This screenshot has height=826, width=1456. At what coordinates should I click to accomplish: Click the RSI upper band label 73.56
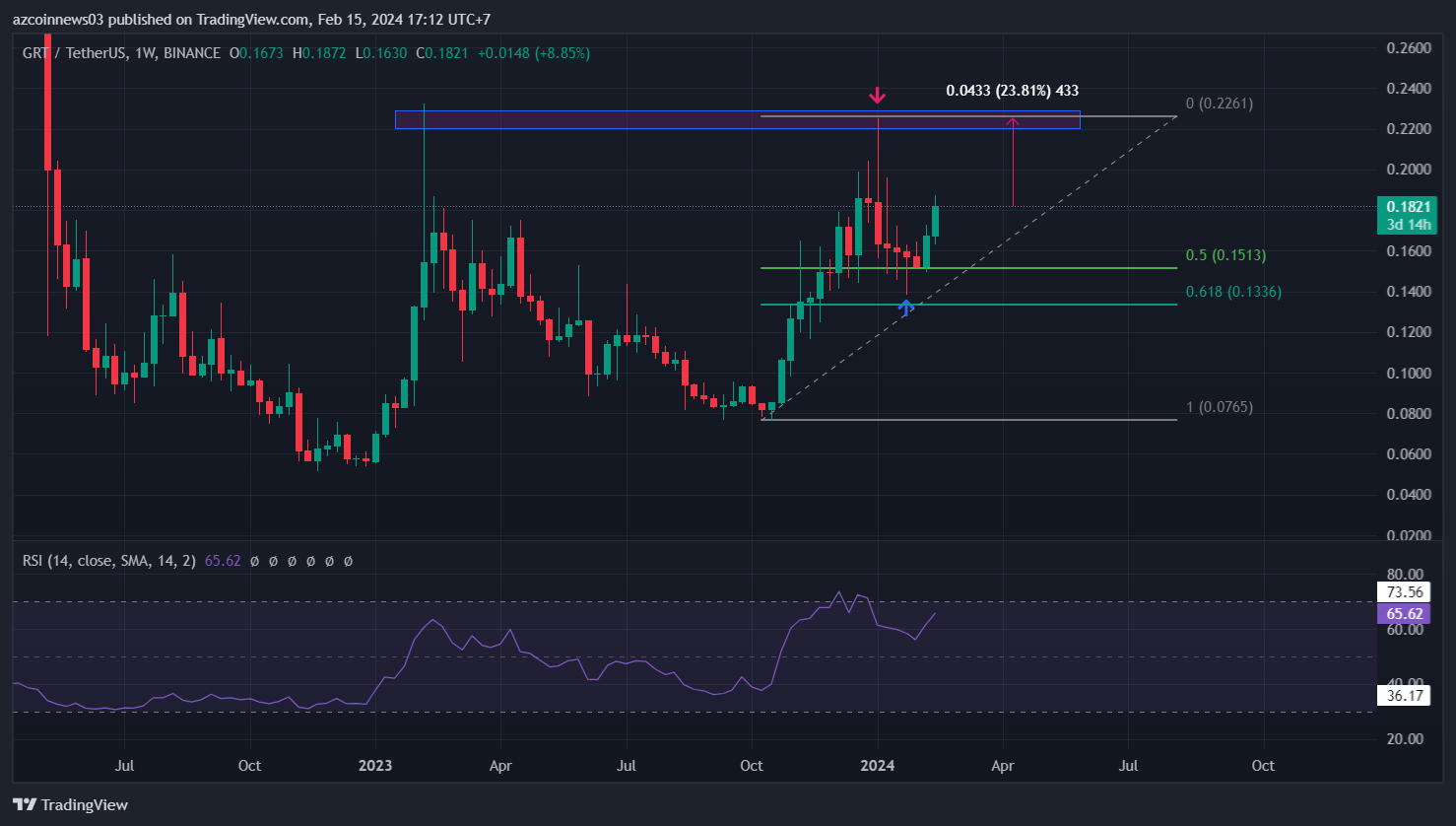pyautogui.click(x=1404, y=591)
